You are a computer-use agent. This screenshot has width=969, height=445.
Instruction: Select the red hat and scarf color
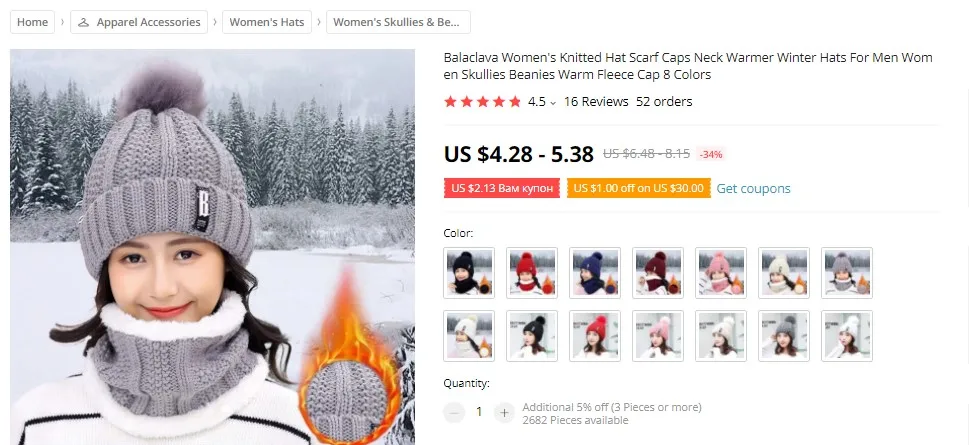pyautogui.click(x=532, y=273)
